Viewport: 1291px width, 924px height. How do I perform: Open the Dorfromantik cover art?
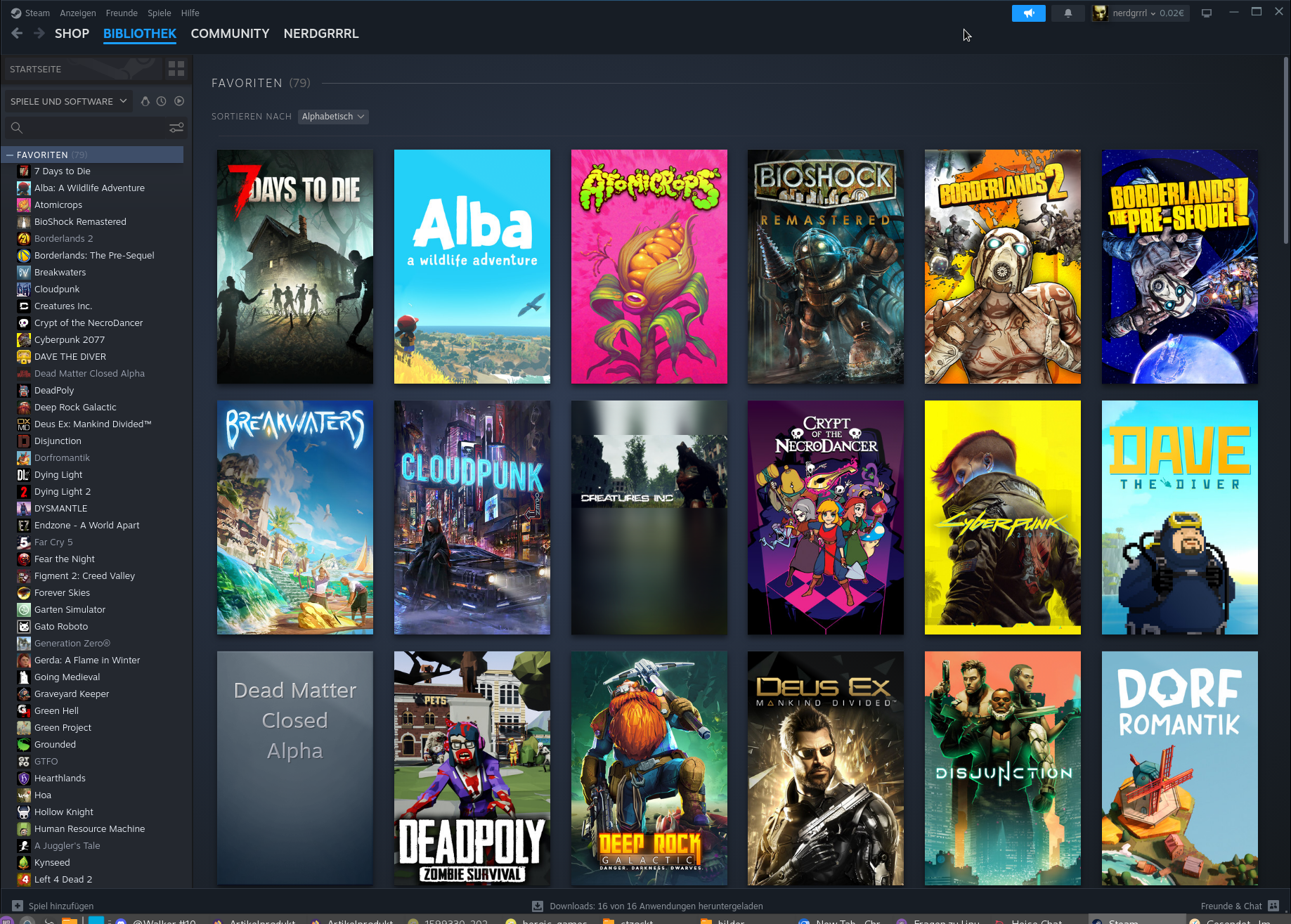[1180, 768]
